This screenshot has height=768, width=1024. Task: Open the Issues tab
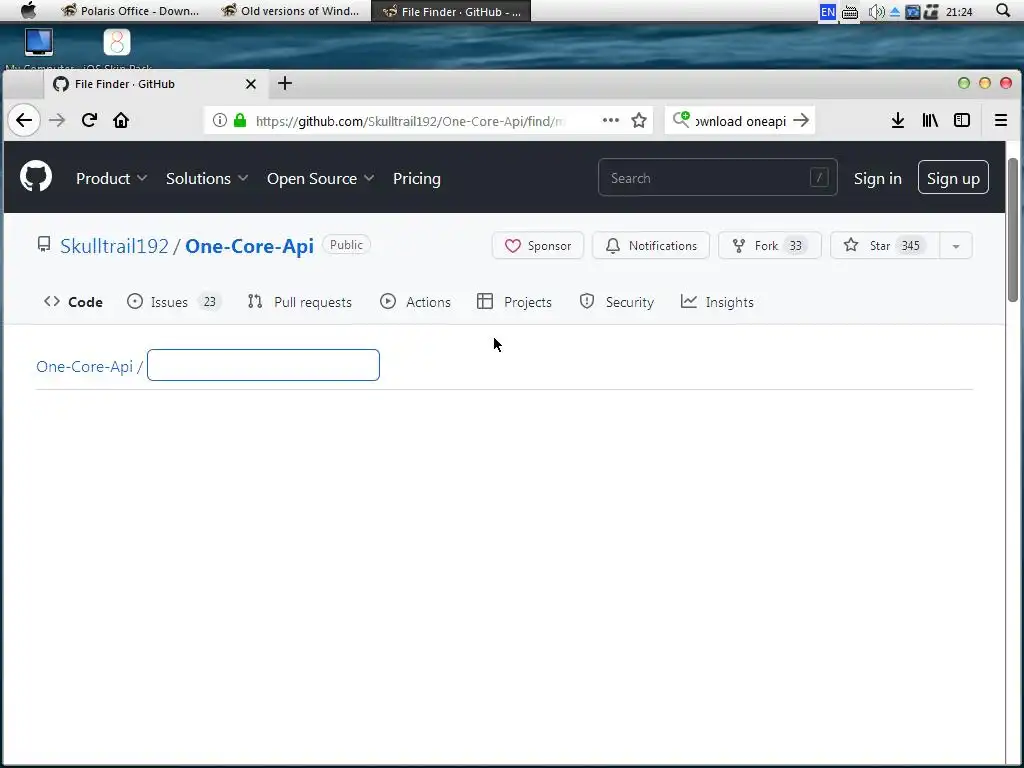pos(174,302)
